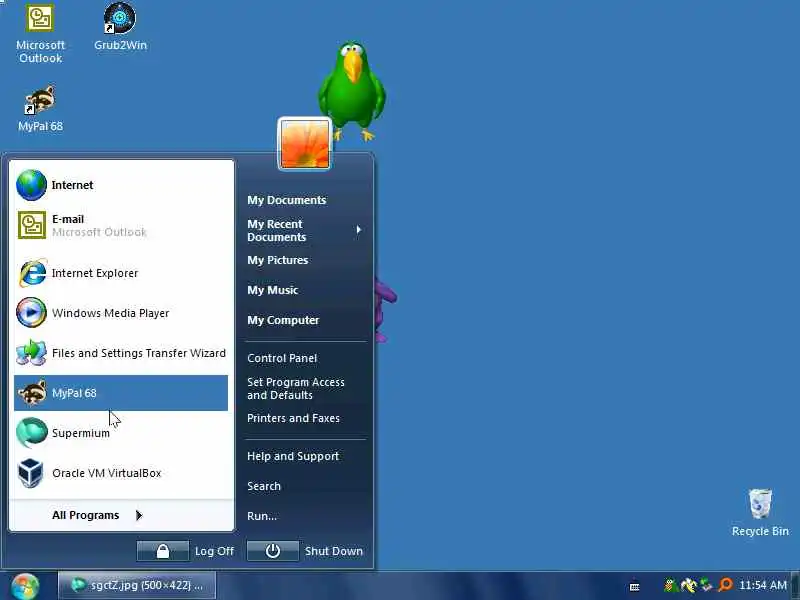Open Files and Settings Transfer Wizard
Screen dimensions: 800x600
coord(120,353)
